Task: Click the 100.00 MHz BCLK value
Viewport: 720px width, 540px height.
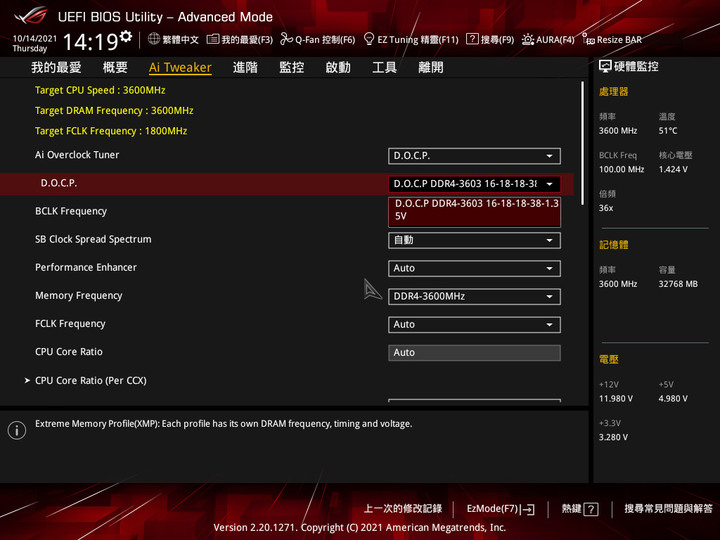Action: click(621, 169)
